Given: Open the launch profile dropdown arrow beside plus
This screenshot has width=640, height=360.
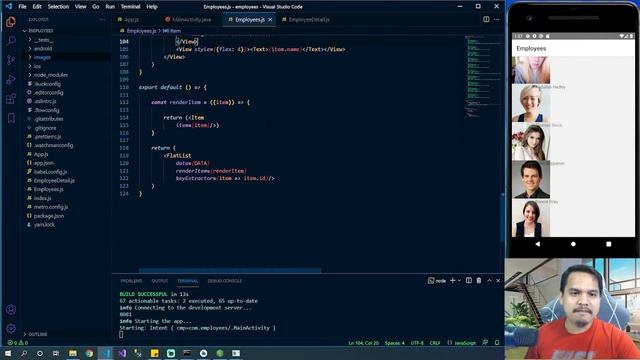Looking at the screenshot, I should [459, 281].
